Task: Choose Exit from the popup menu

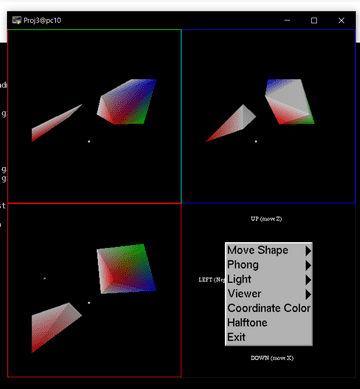Action: click(269, 337)
